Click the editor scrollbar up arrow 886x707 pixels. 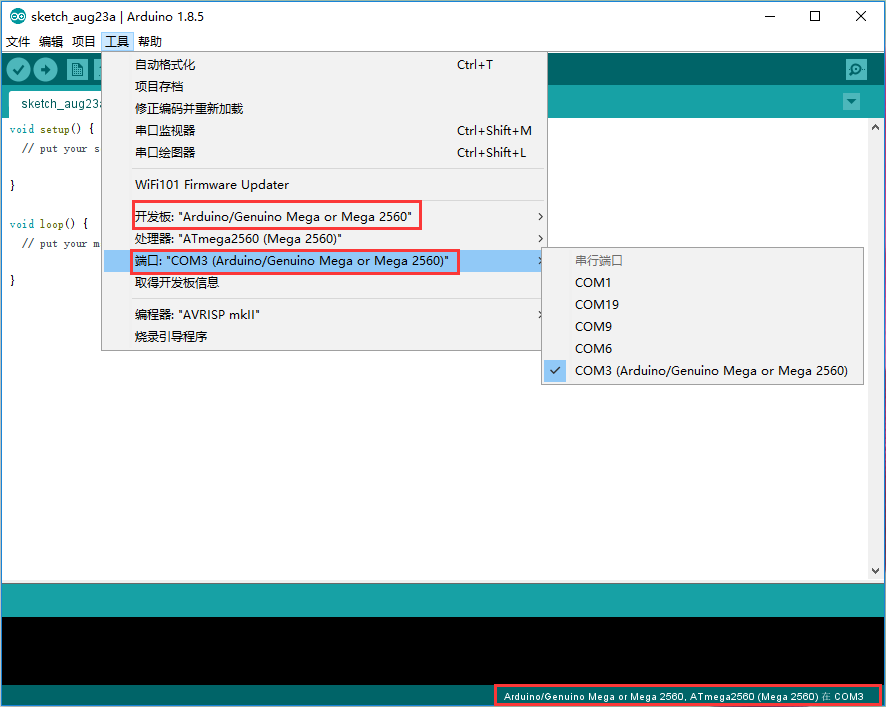tap(875, 127)
